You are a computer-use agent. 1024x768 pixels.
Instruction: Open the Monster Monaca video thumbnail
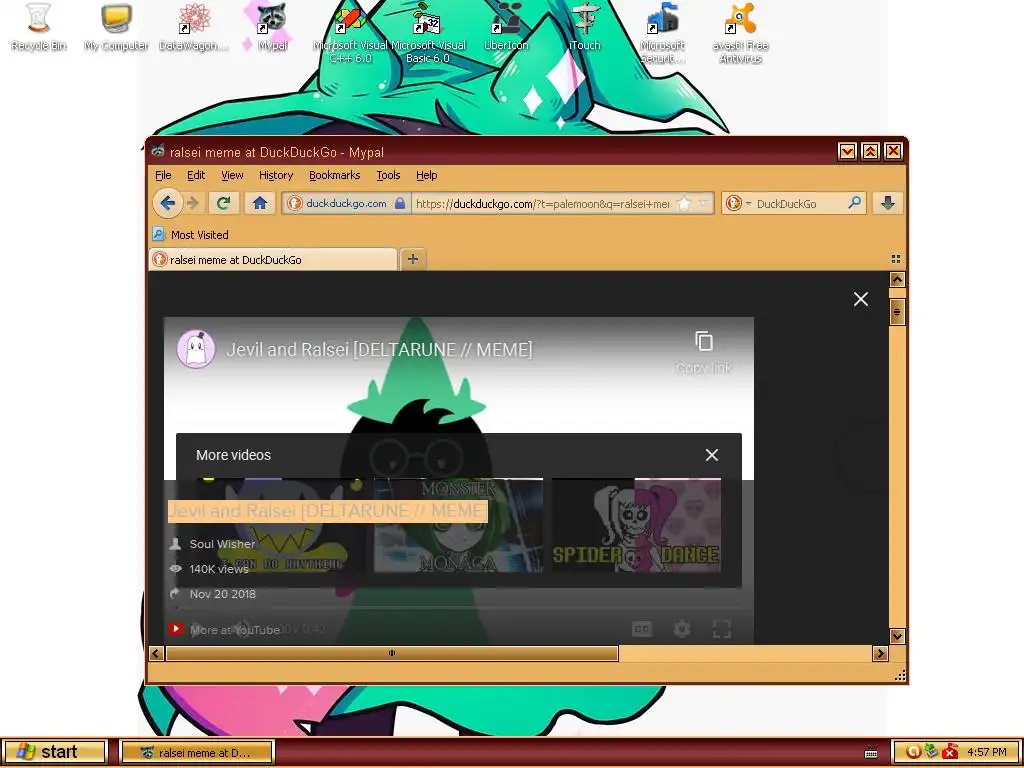[458, 525]
